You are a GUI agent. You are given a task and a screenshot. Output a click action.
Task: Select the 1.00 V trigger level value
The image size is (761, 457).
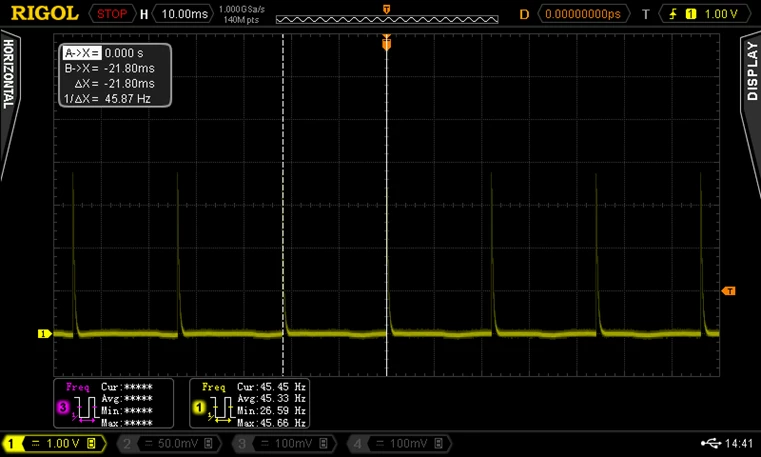[721, 14]
